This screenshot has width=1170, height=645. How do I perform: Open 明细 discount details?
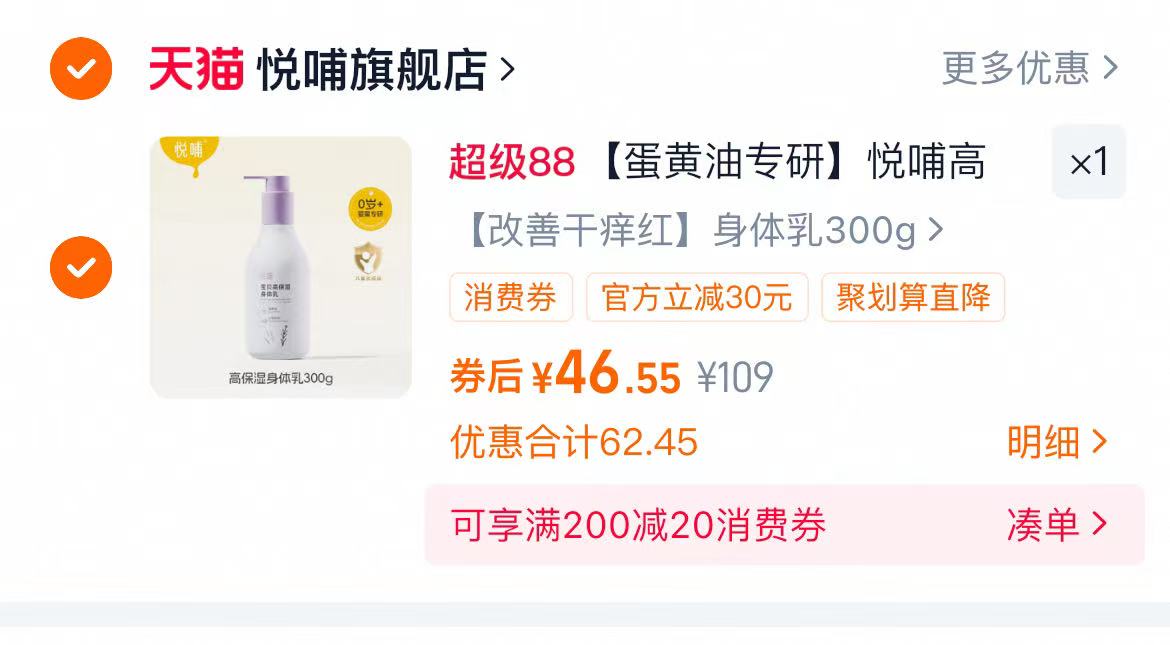[x=1057, y=442]
